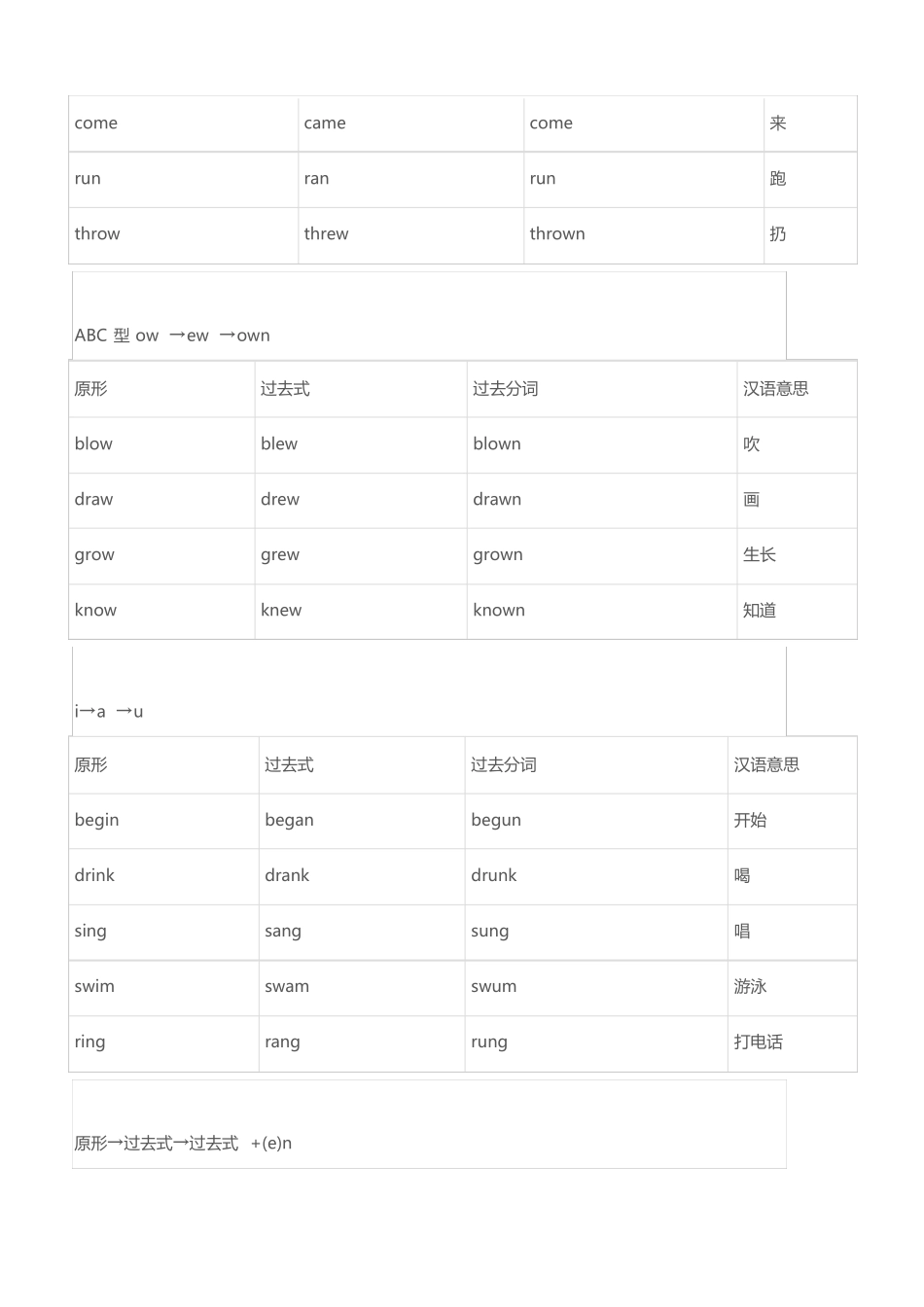924x1307 pixels.
Task: Select the word "rang"
Action: (282, 1042)
